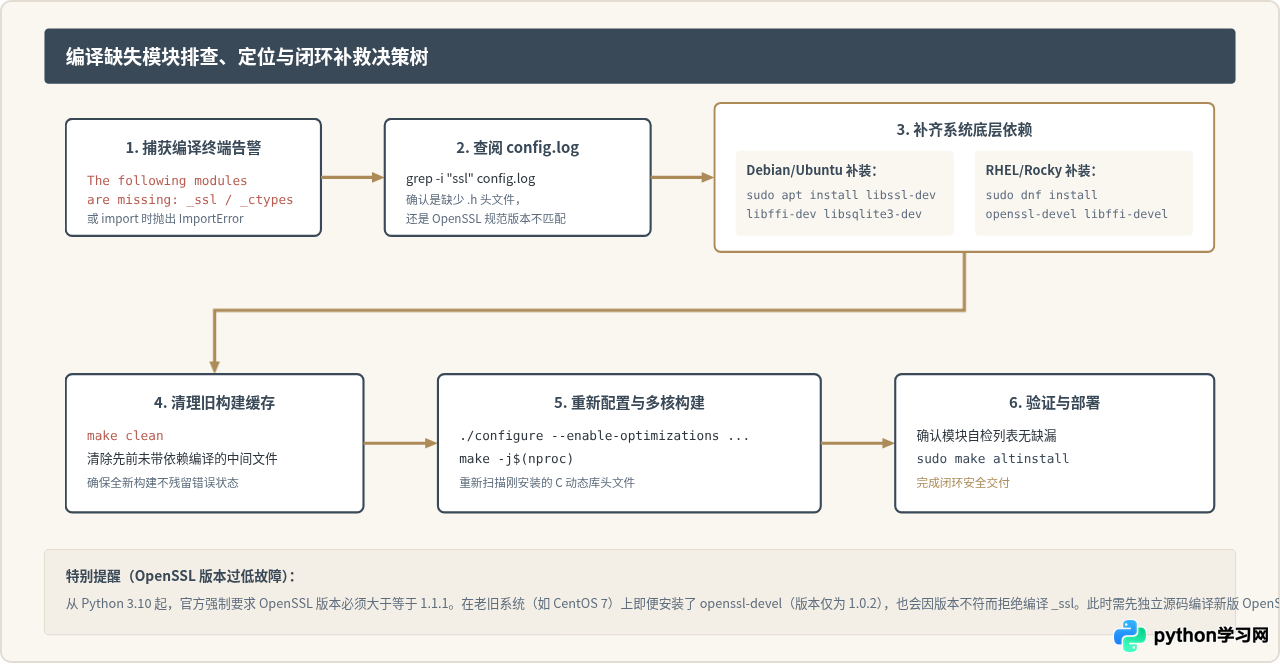Click command 'sudo dnf install'
Image resolution: width=1280 pixels, height=664 pixels.
coord(1041,195)
